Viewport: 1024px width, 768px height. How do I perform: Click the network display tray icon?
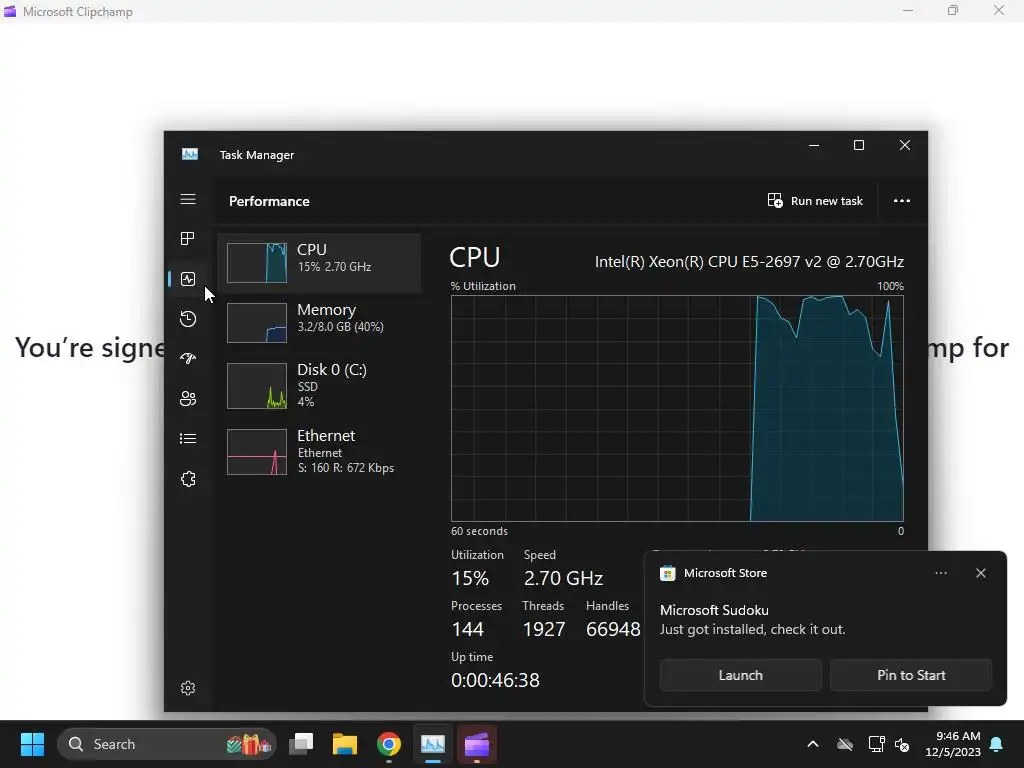point(876,744)
